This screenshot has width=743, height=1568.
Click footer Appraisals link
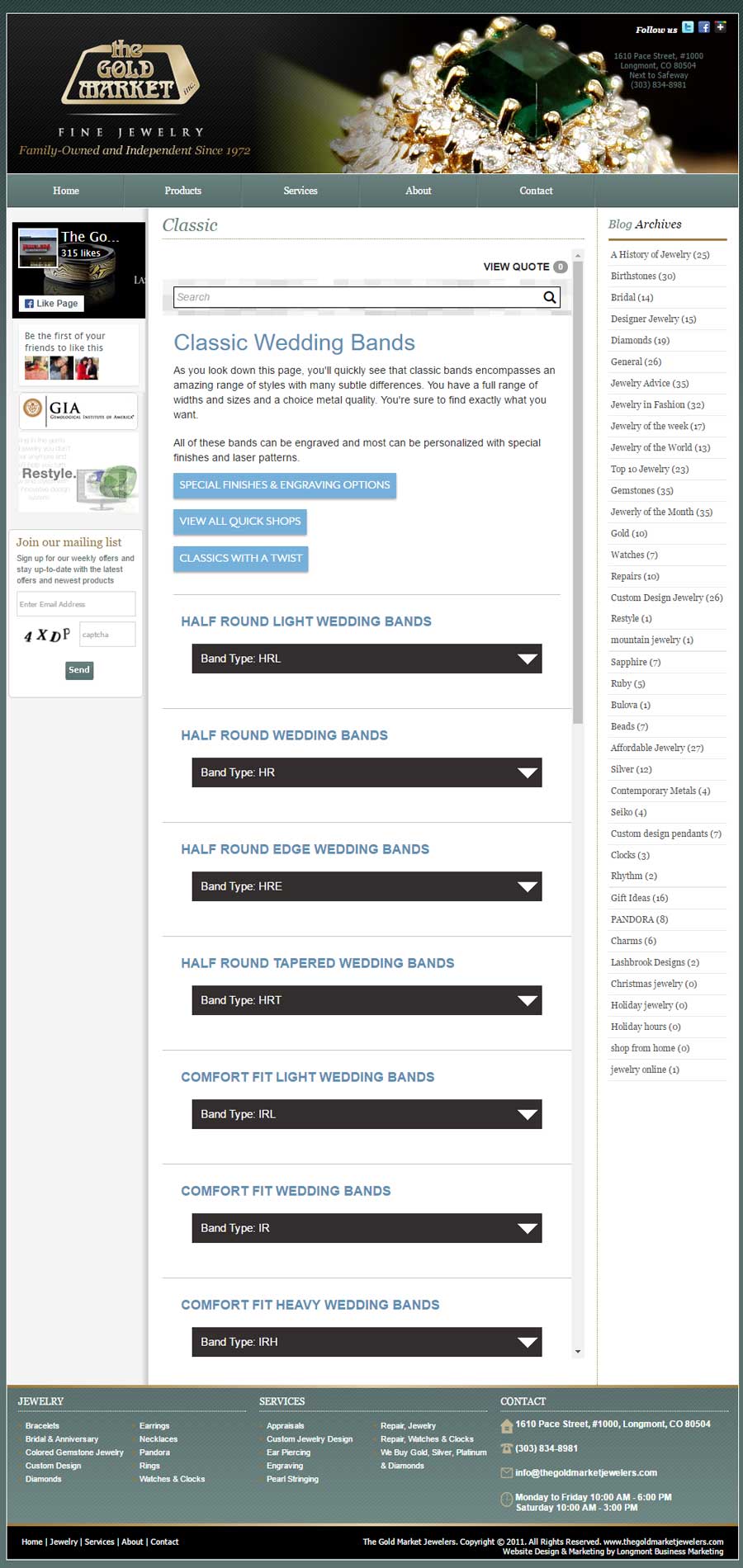coord(285,1426)
